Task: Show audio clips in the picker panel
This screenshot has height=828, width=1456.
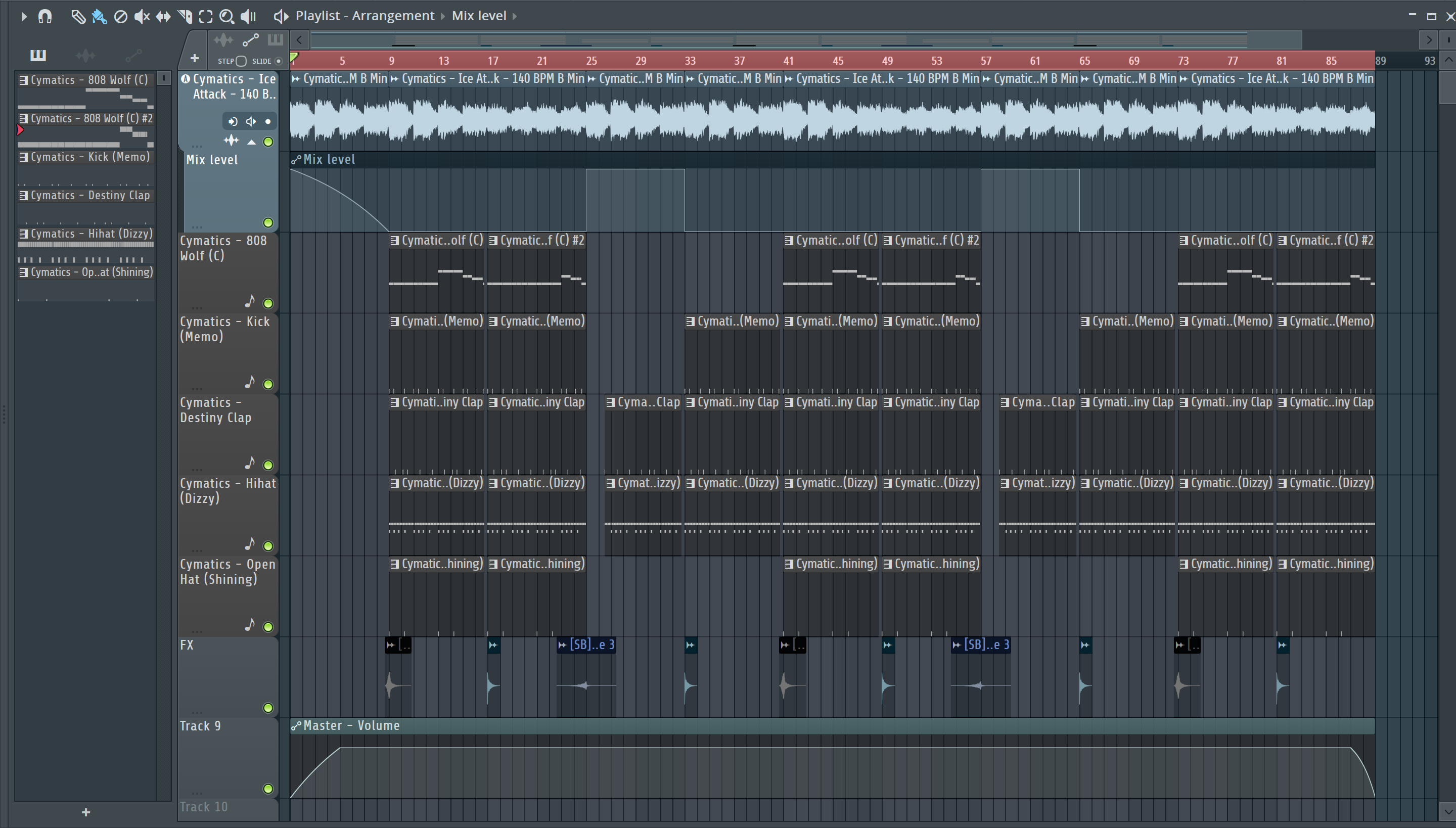Action: (x=85, y=55)
